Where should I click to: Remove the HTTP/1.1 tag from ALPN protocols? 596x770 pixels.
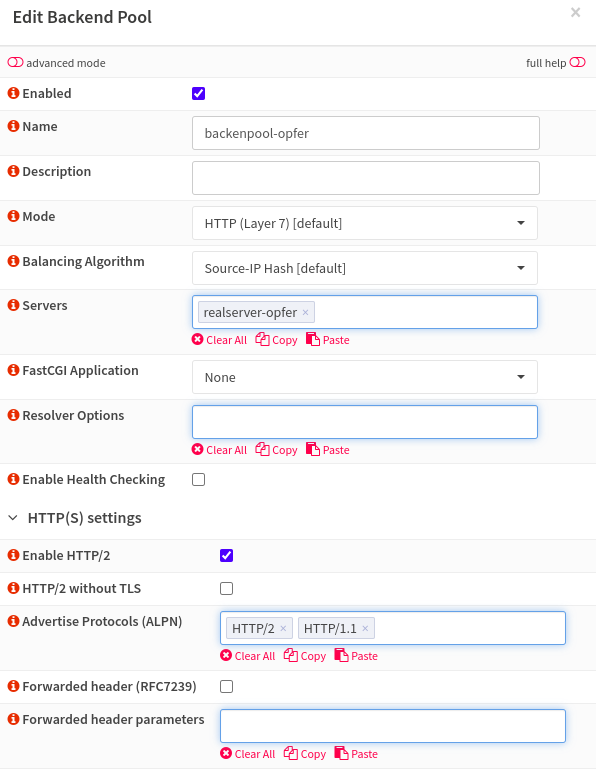coord(365,628)
